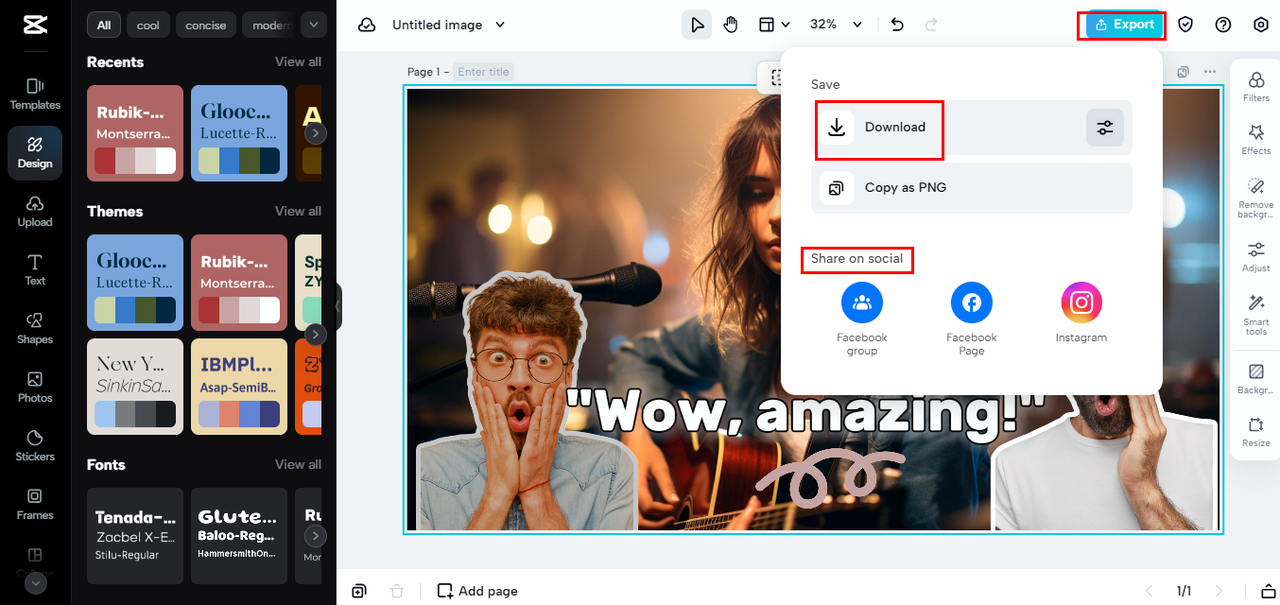Click the undo arrow icon
Image resolution: width=1280 pixels, height=605 pixels.
(897, 25)
